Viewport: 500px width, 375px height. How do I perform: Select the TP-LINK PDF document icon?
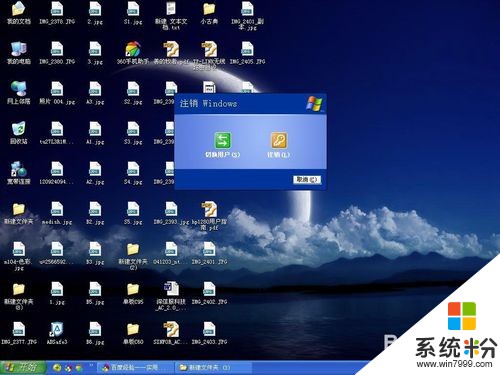coord(209,49)
